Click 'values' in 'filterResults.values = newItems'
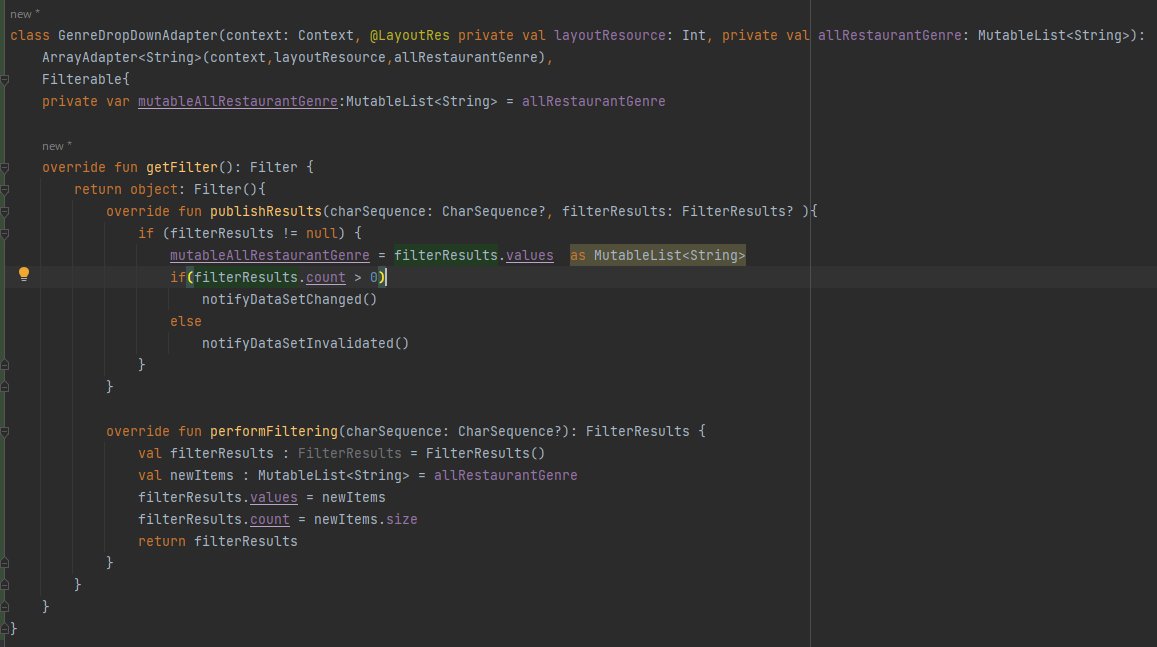This screenshot has height=647, width=1157. coord(274,498)
